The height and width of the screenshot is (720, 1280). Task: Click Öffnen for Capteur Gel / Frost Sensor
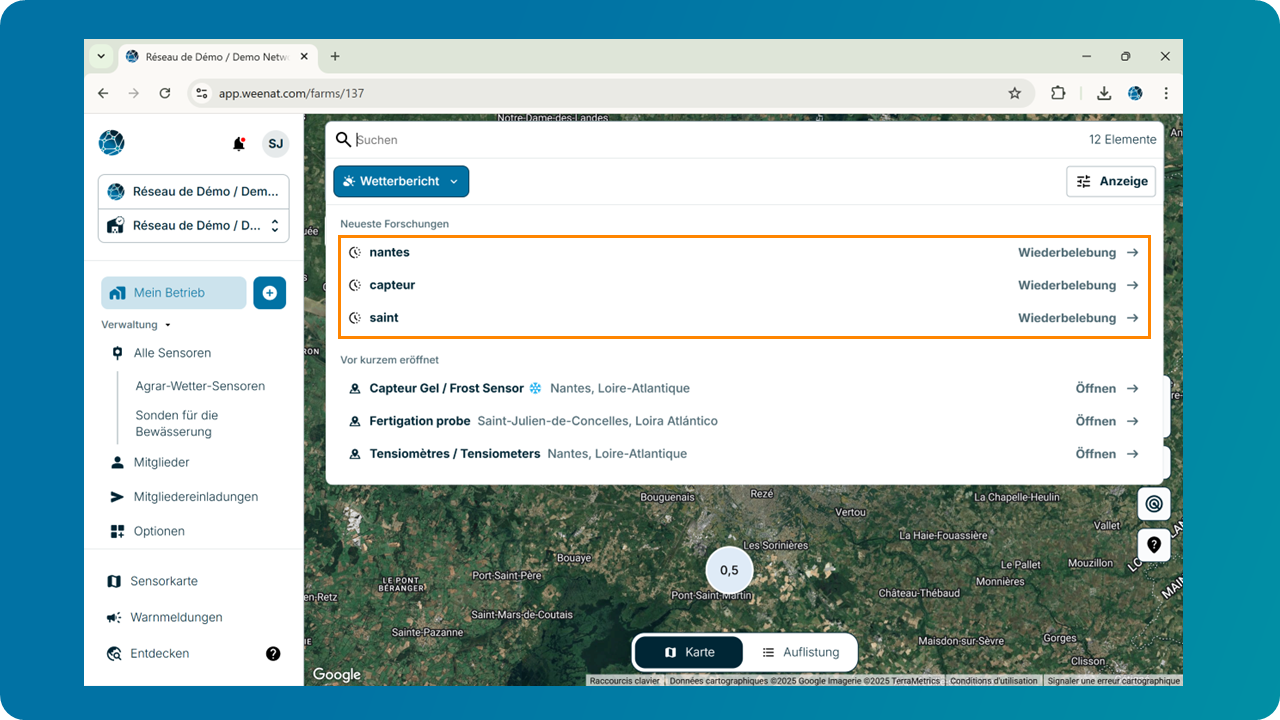[1096, 388]
